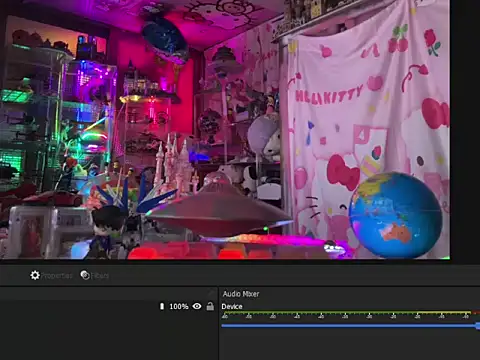Select the Audio Mixer panel title

point(241,294)
